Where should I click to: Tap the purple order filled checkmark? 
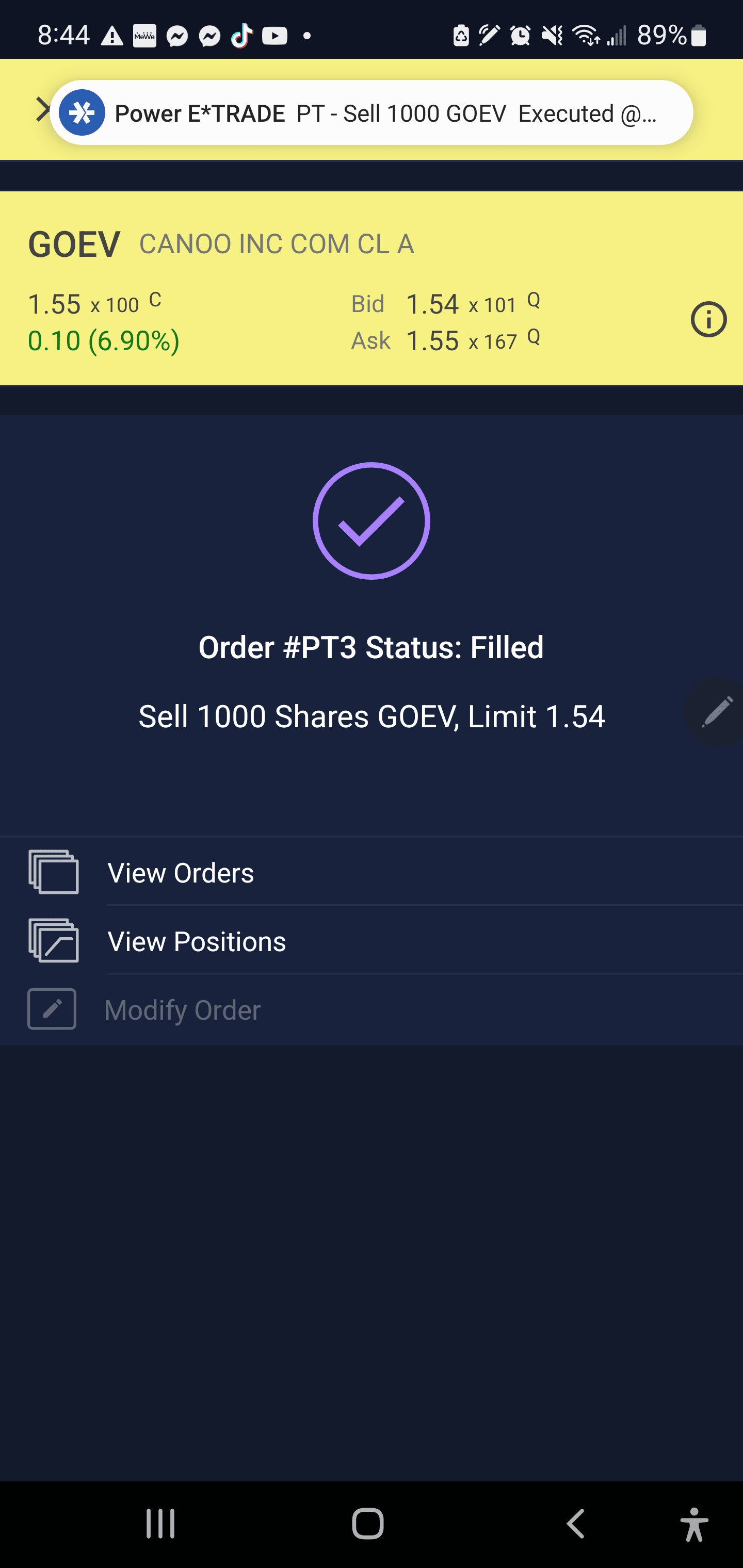tap(372, 521)
